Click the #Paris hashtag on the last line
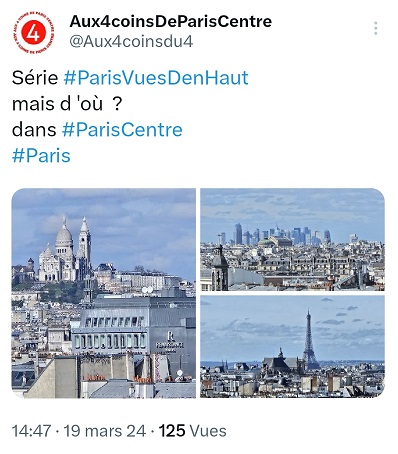398x454 pixels. 41,156
